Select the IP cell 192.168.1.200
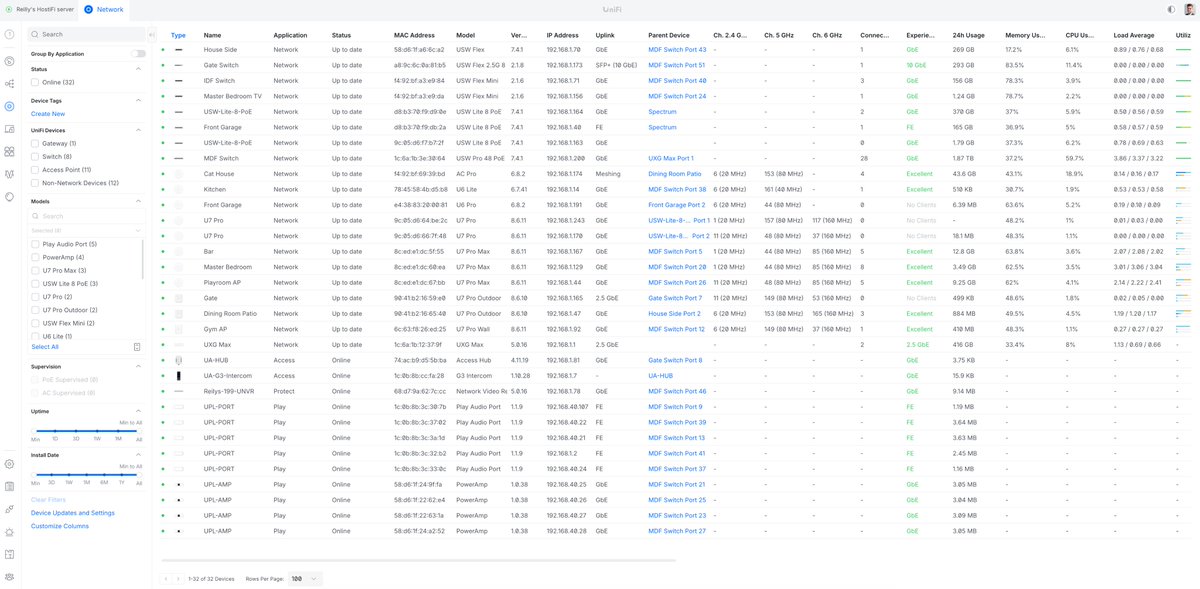Image resolution: width=1200 pixels, height=589 pixels. 566,158
